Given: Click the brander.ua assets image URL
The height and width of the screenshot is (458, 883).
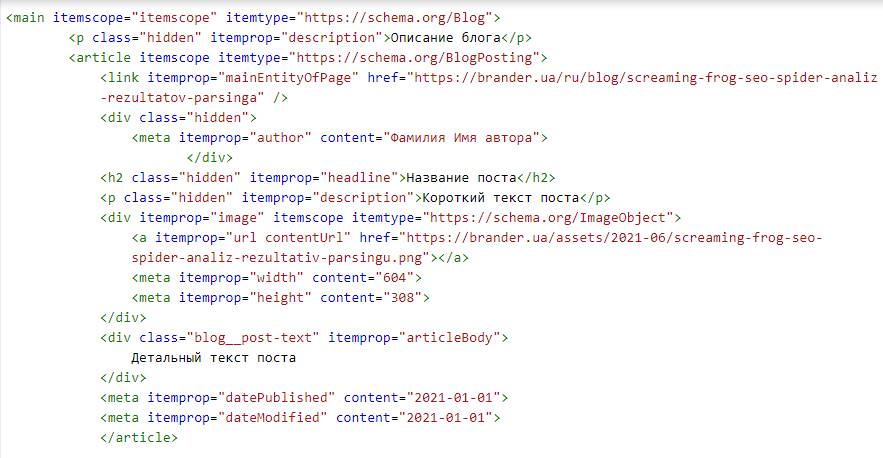Looking at the screenshot, I should tap(610, 237).
